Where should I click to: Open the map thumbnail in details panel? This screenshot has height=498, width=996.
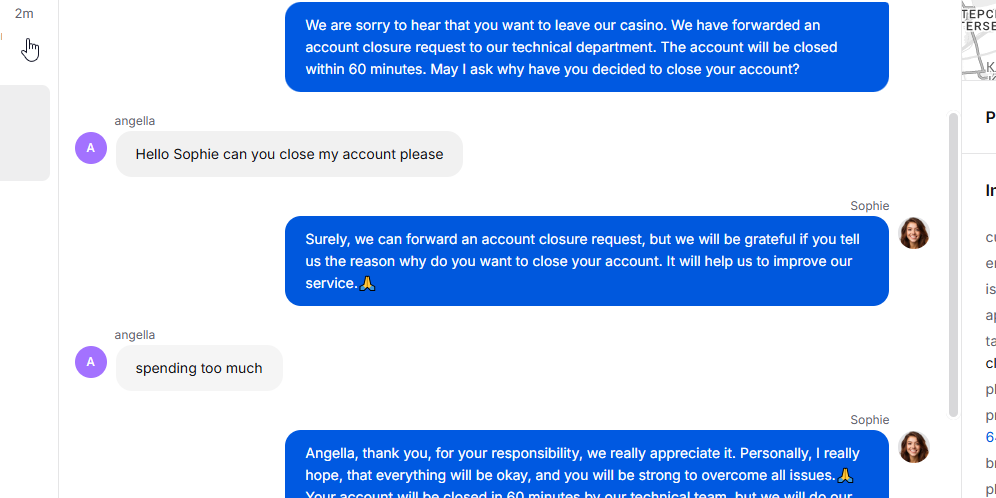pos(979,39)
